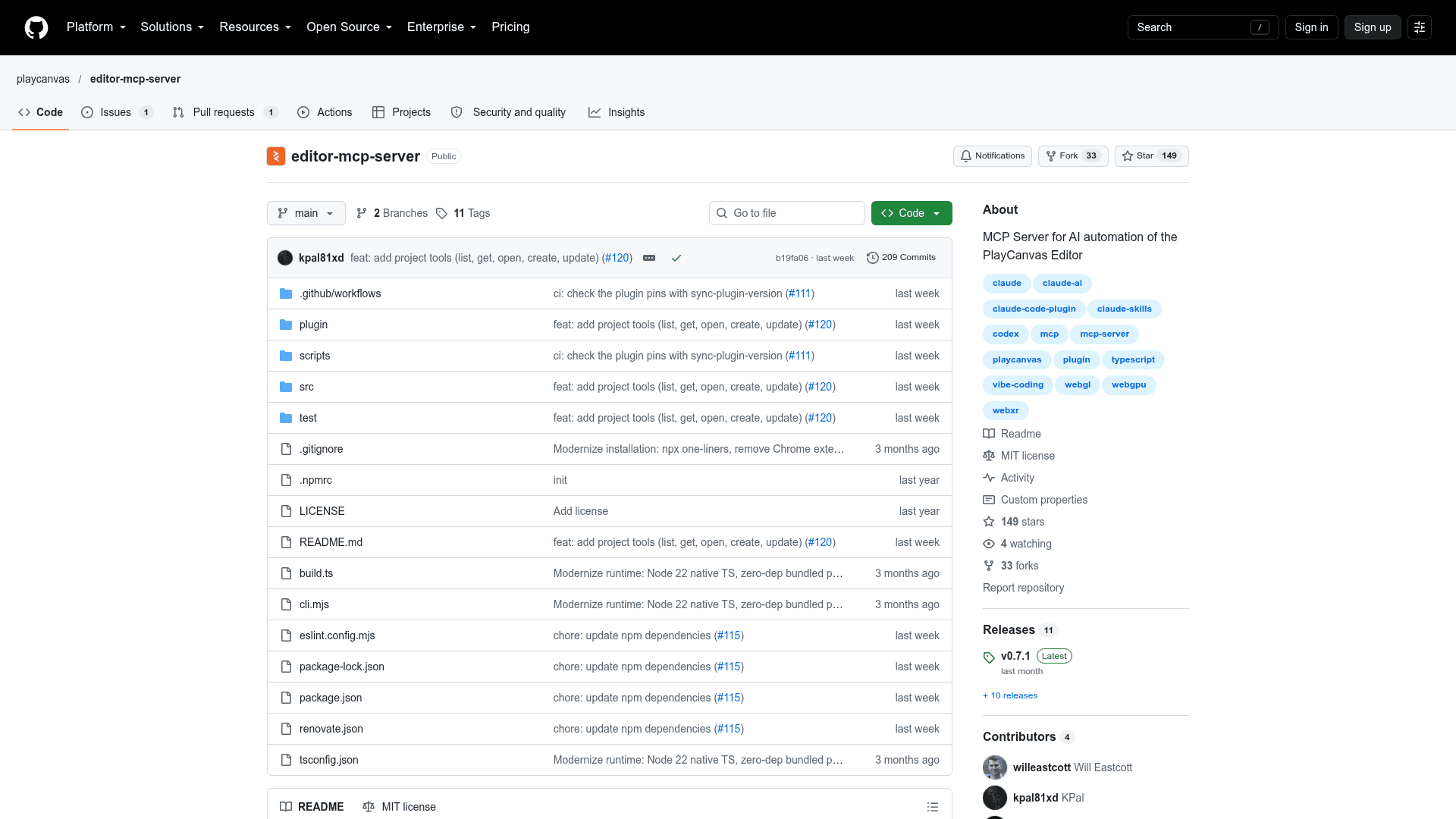Open the Pricing link
The image size is (1456, 819).
510,27
